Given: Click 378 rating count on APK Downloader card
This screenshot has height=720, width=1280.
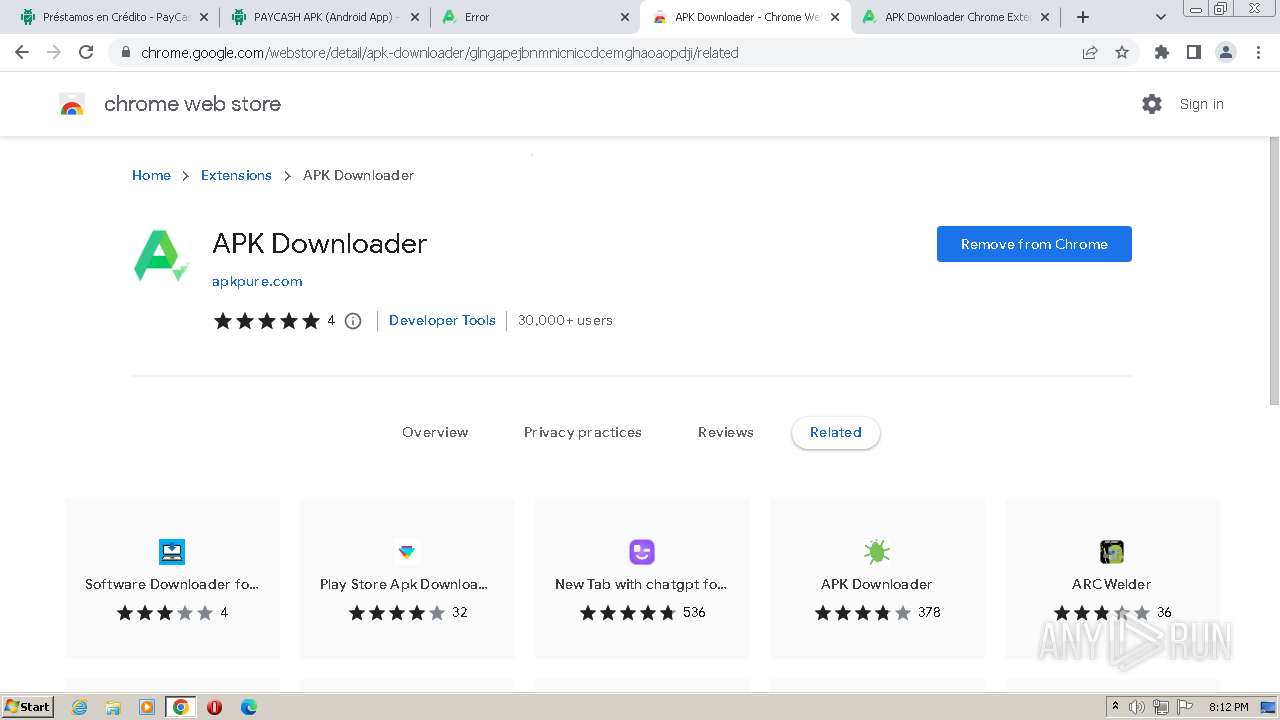Looking at the screenshot, I should [929, 612].
